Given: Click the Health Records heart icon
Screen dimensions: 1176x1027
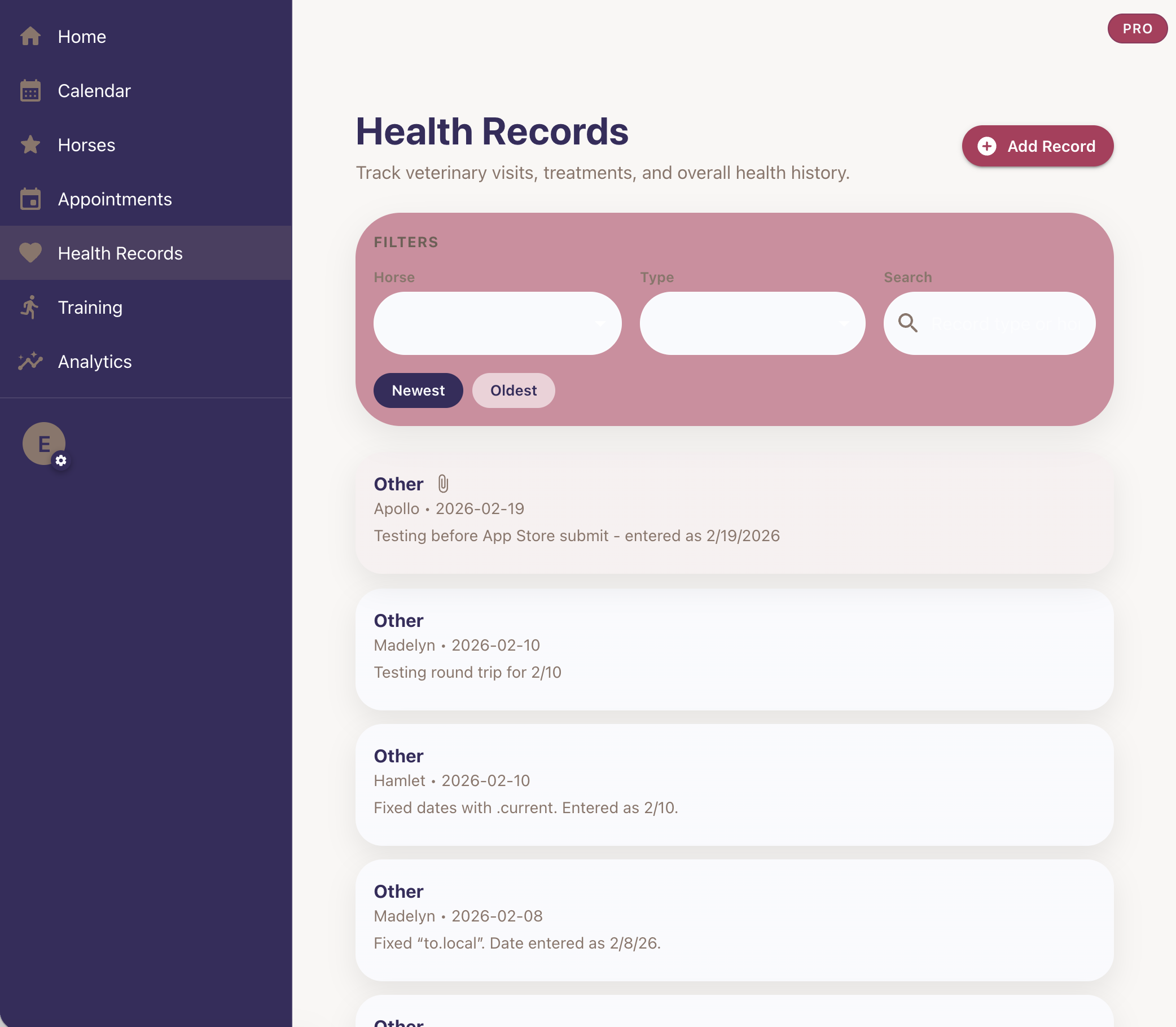Looking at the screenshot, I should pyautogui.click(x=30, y=253).
